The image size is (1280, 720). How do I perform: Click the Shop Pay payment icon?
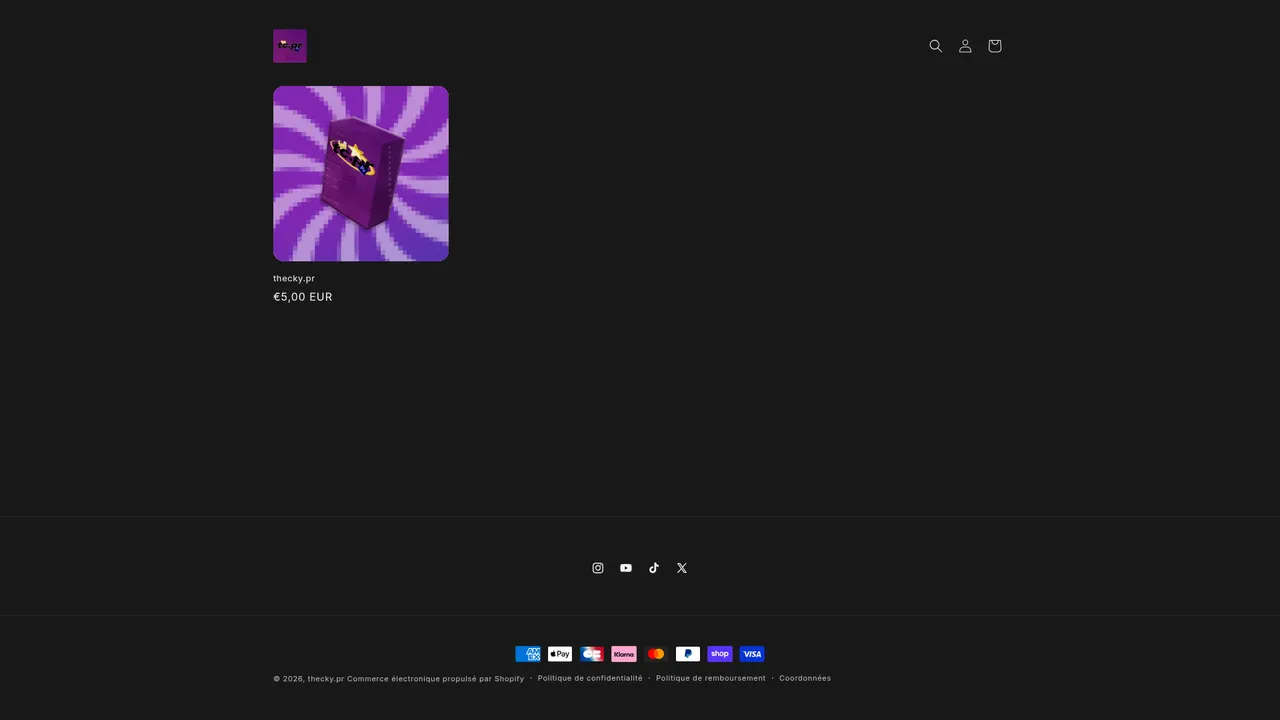coord(720,654)
